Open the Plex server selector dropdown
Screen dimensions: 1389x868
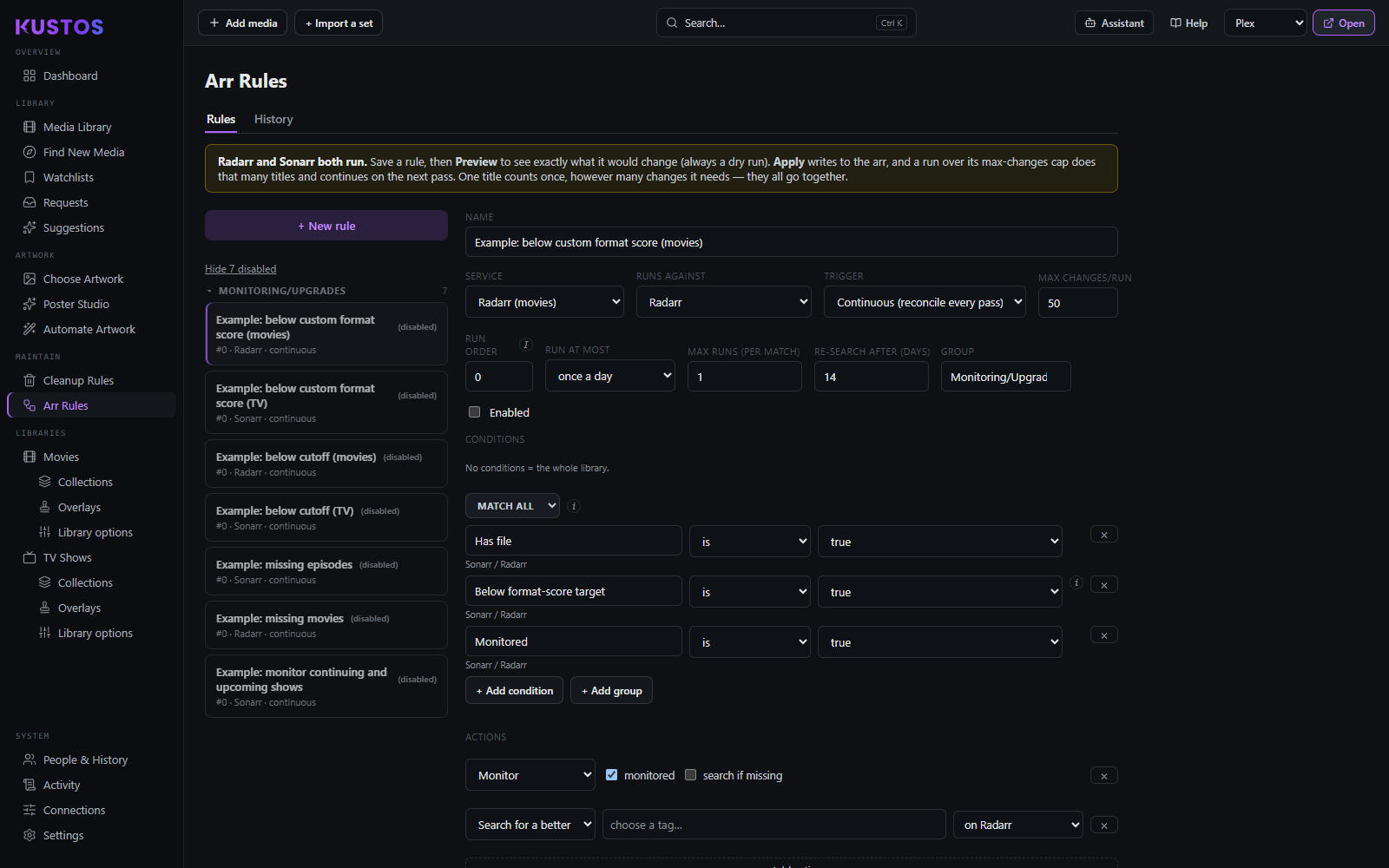click(x=1266, y=23)
